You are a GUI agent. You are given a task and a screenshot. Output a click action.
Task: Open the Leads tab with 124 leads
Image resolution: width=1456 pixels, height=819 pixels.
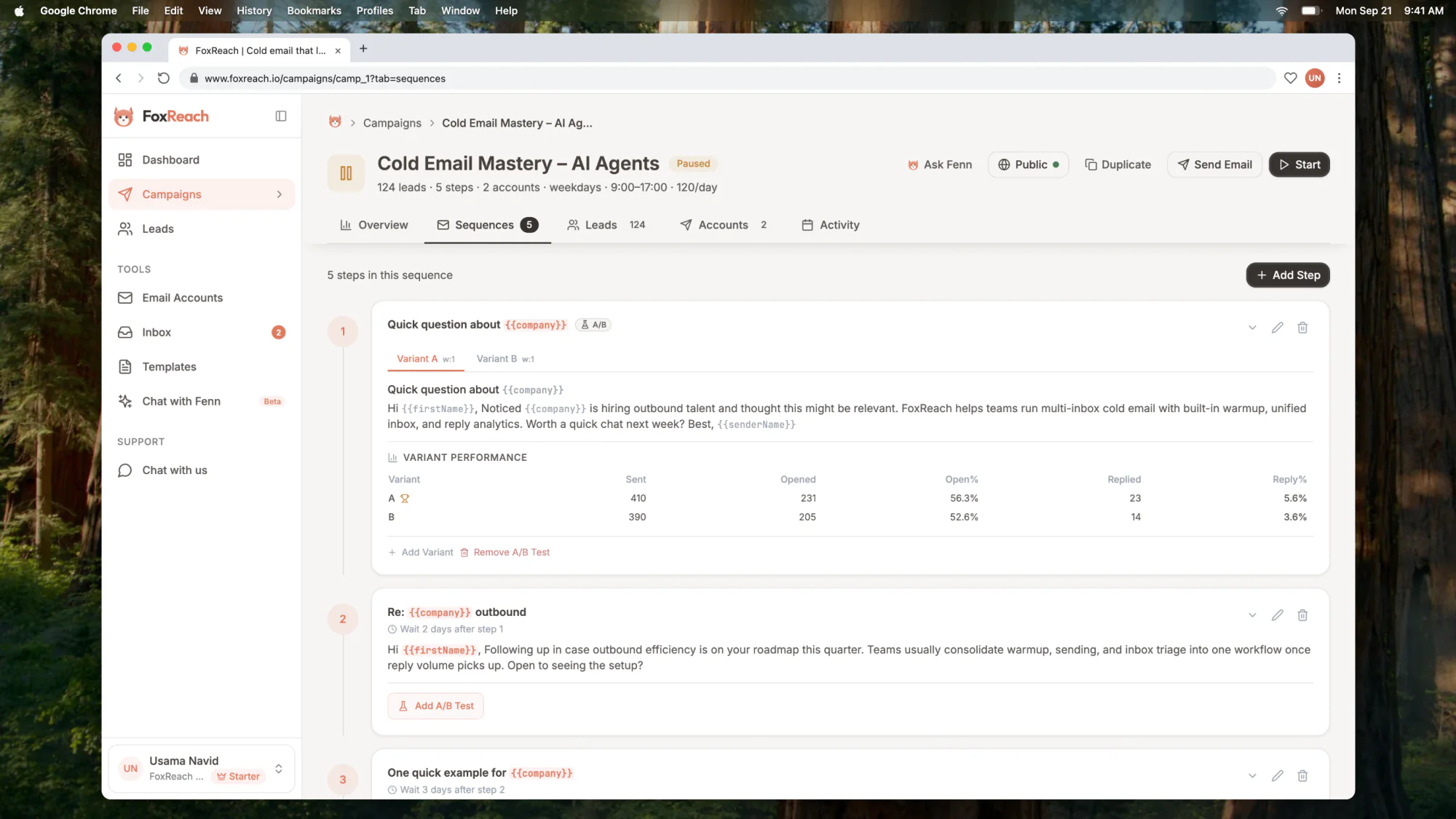click(x=606, y=225)
